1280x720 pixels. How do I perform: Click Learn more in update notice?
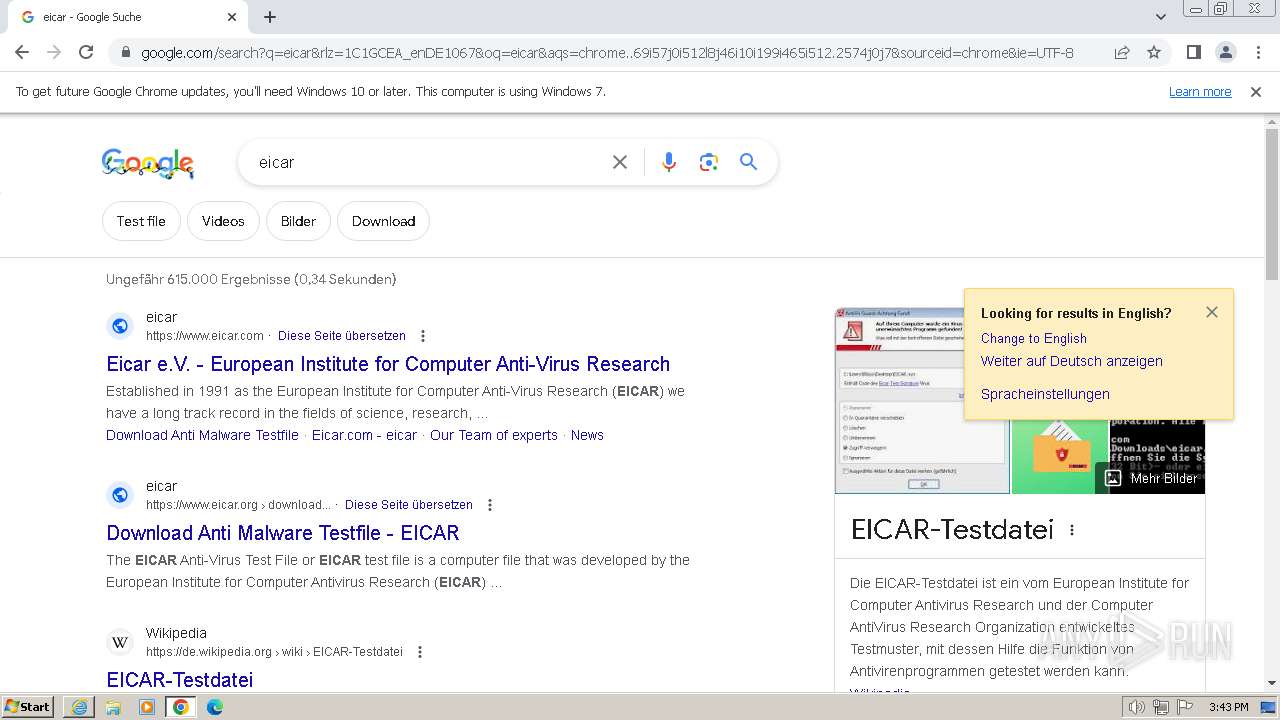click(x=1200, y=91)
